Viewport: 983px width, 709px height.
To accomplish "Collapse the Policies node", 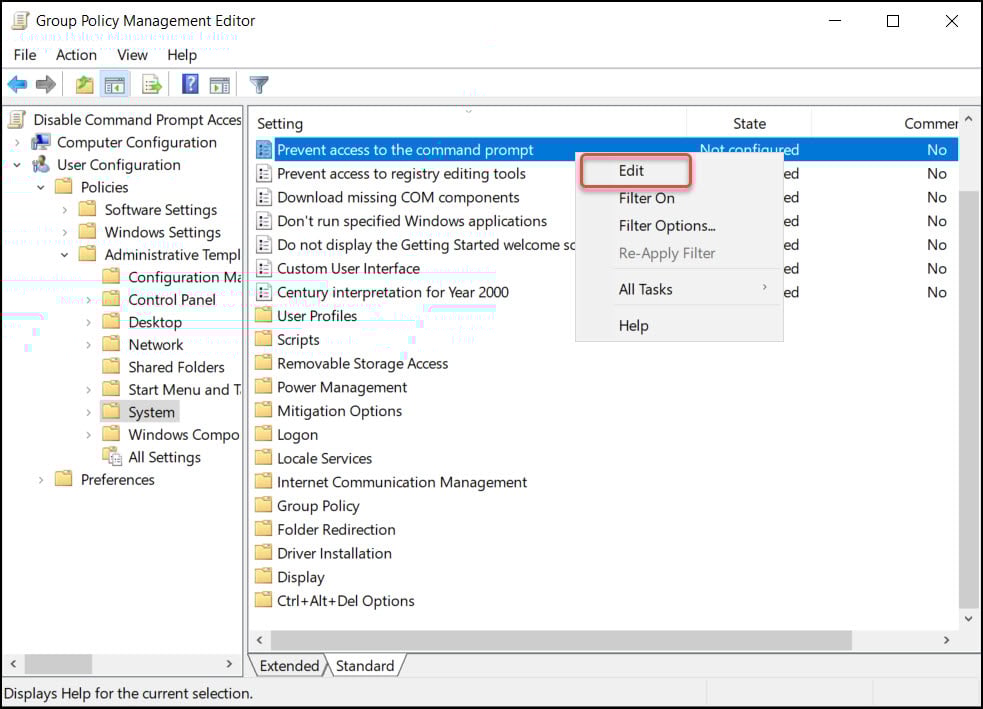I will (x=41, y=187).
